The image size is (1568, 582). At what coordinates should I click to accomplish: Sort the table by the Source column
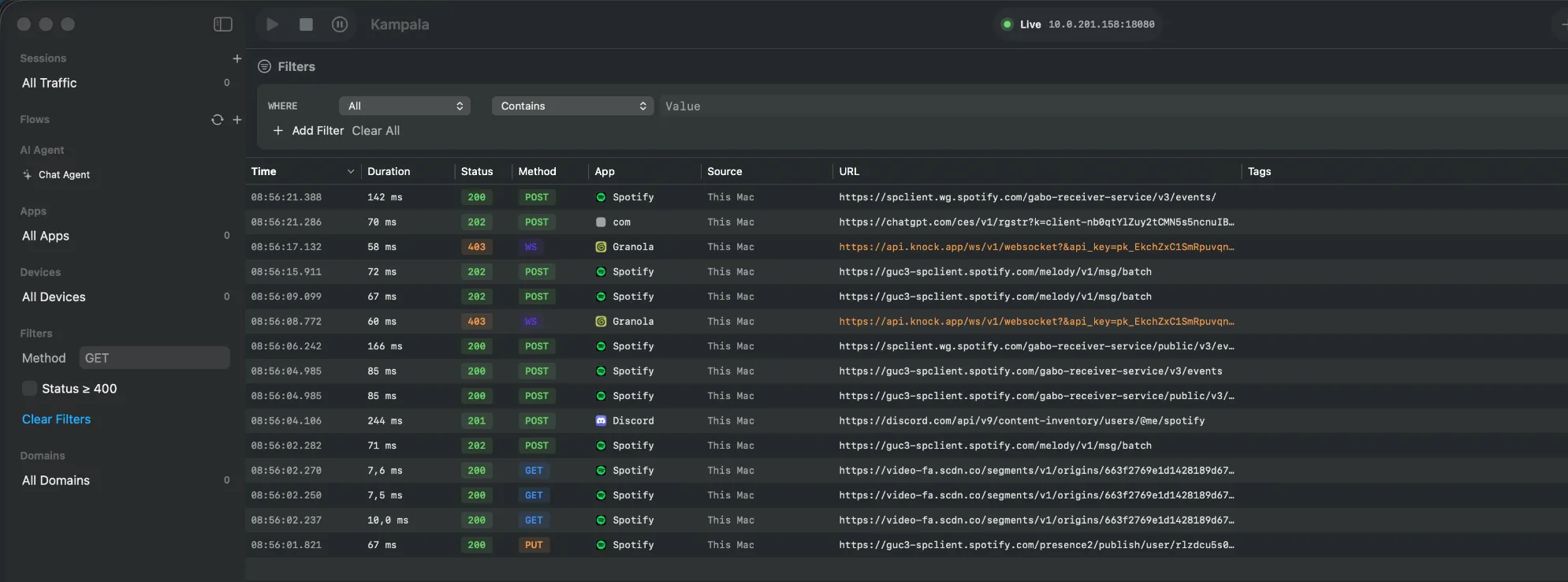[x=724, y=172]
